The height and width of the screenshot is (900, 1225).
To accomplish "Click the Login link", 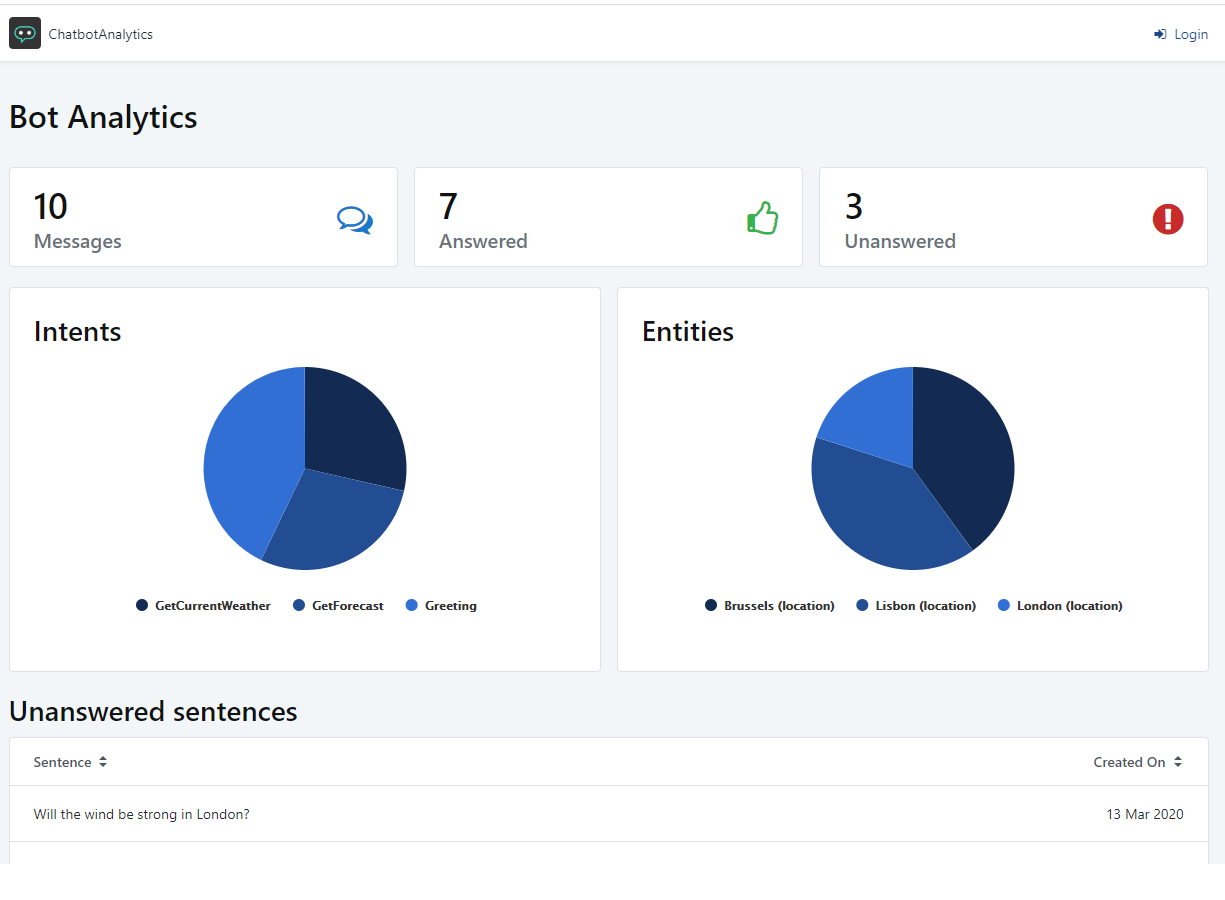I will click(1181, 34).
